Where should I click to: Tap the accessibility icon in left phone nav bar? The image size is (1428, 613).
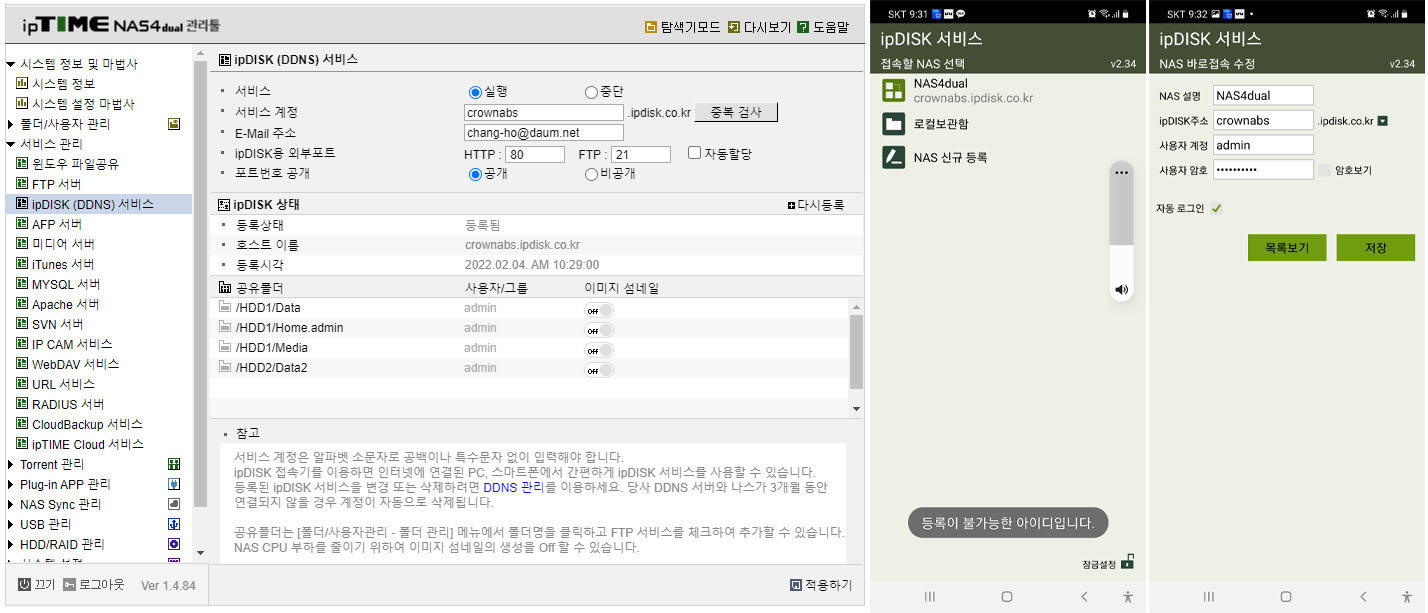click(1128, 596)
